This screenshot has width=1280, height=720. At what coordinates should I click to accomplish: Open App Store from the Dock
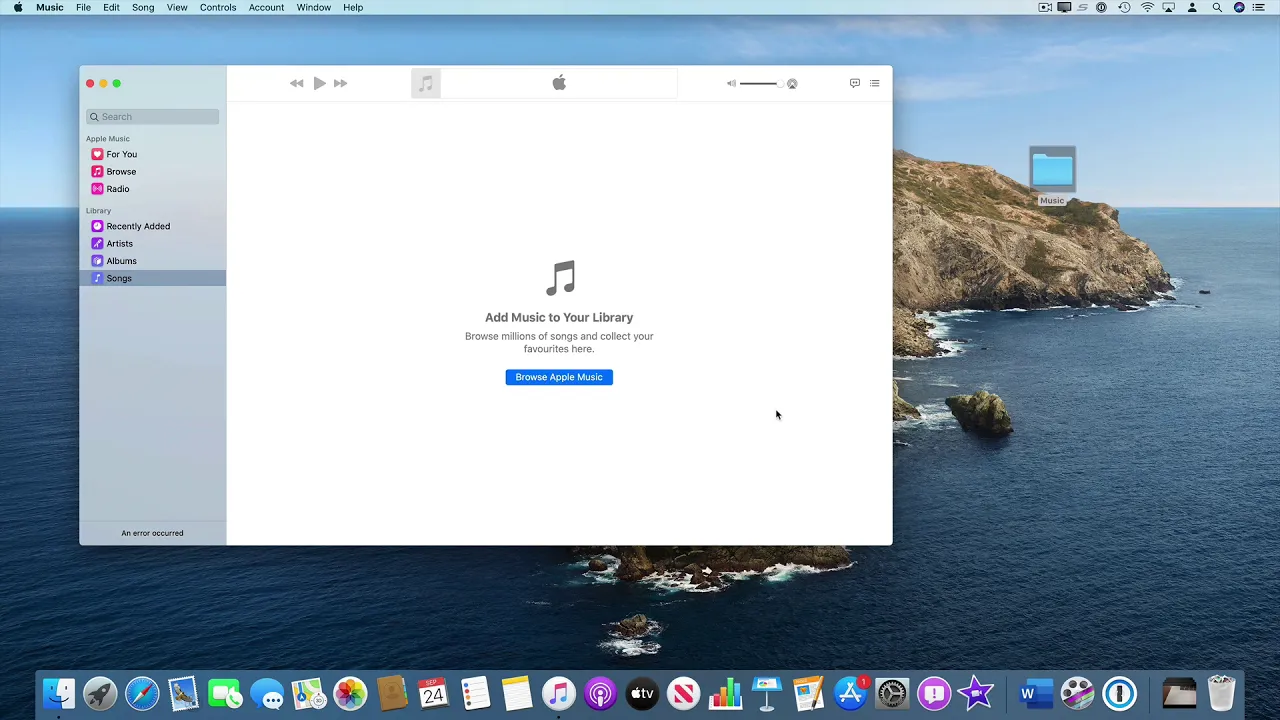850,693
